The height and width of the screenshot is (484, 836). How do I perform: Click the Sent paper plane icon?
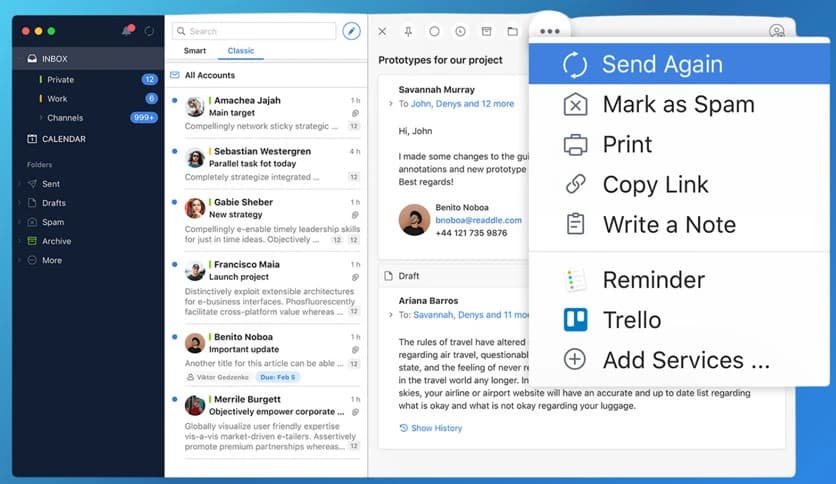32,184
